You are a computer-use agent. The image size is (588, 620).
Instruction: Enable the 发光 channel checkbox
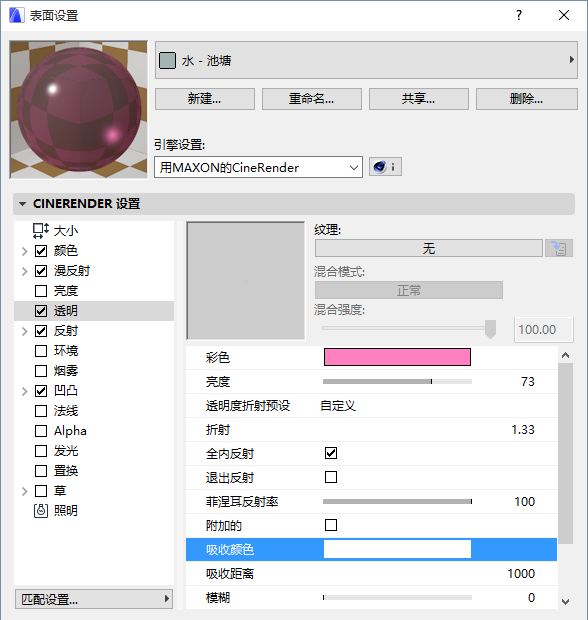click(x=41, y=451)
